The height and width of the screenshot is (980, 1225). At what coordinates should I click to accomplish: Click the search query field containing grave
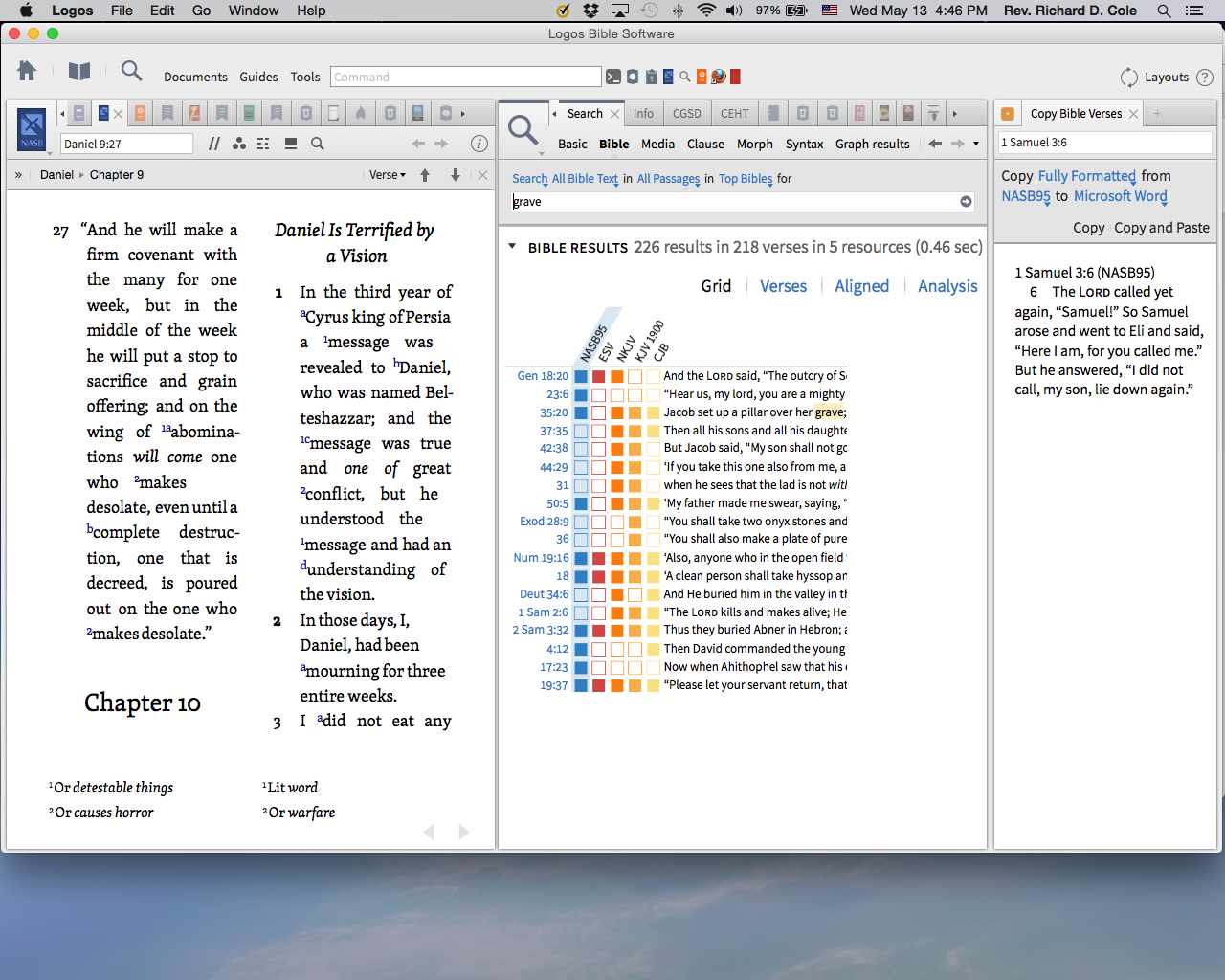[735, 201]
